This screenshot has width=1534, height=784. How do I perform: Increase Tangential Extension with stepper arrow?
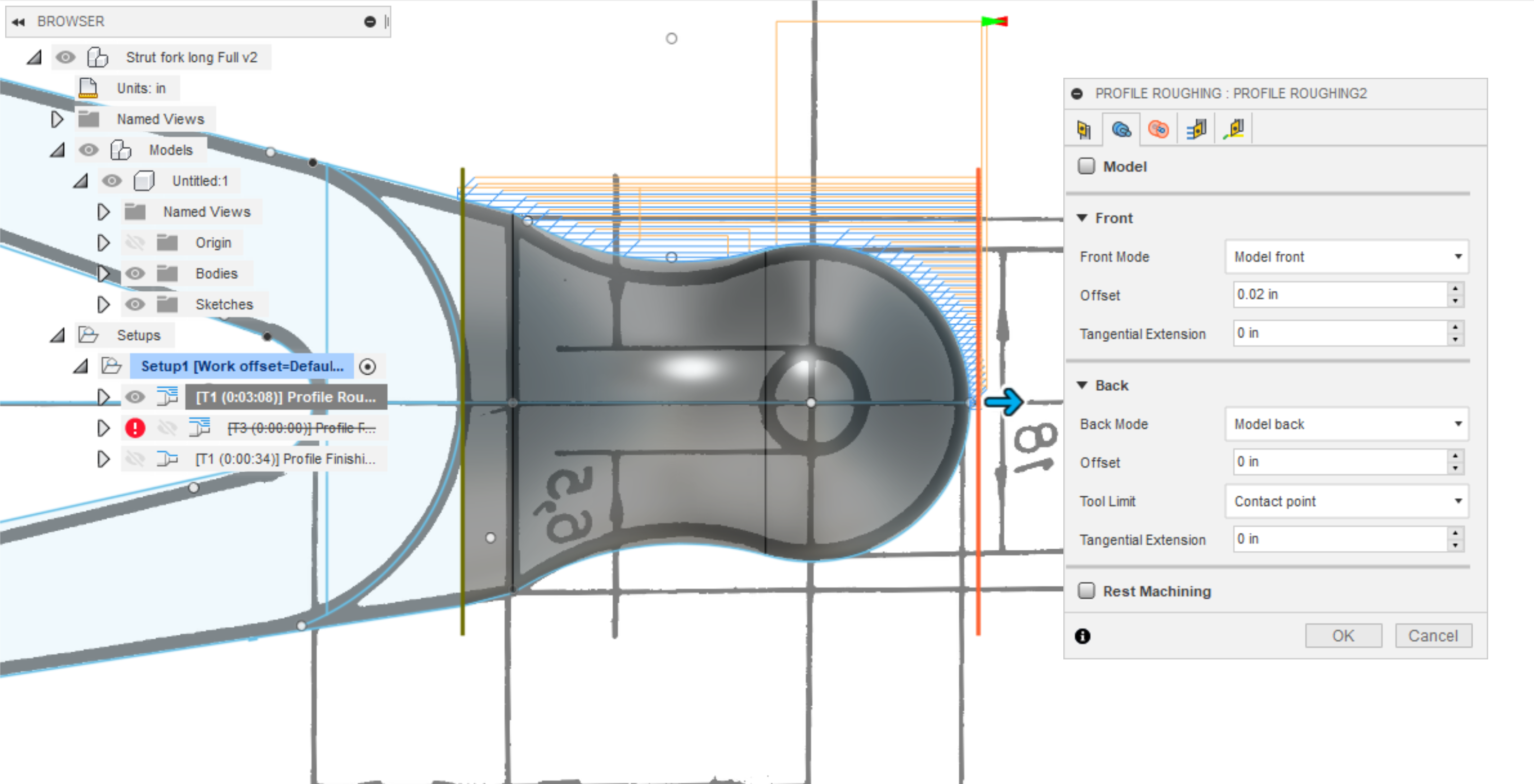point(1455,328)
